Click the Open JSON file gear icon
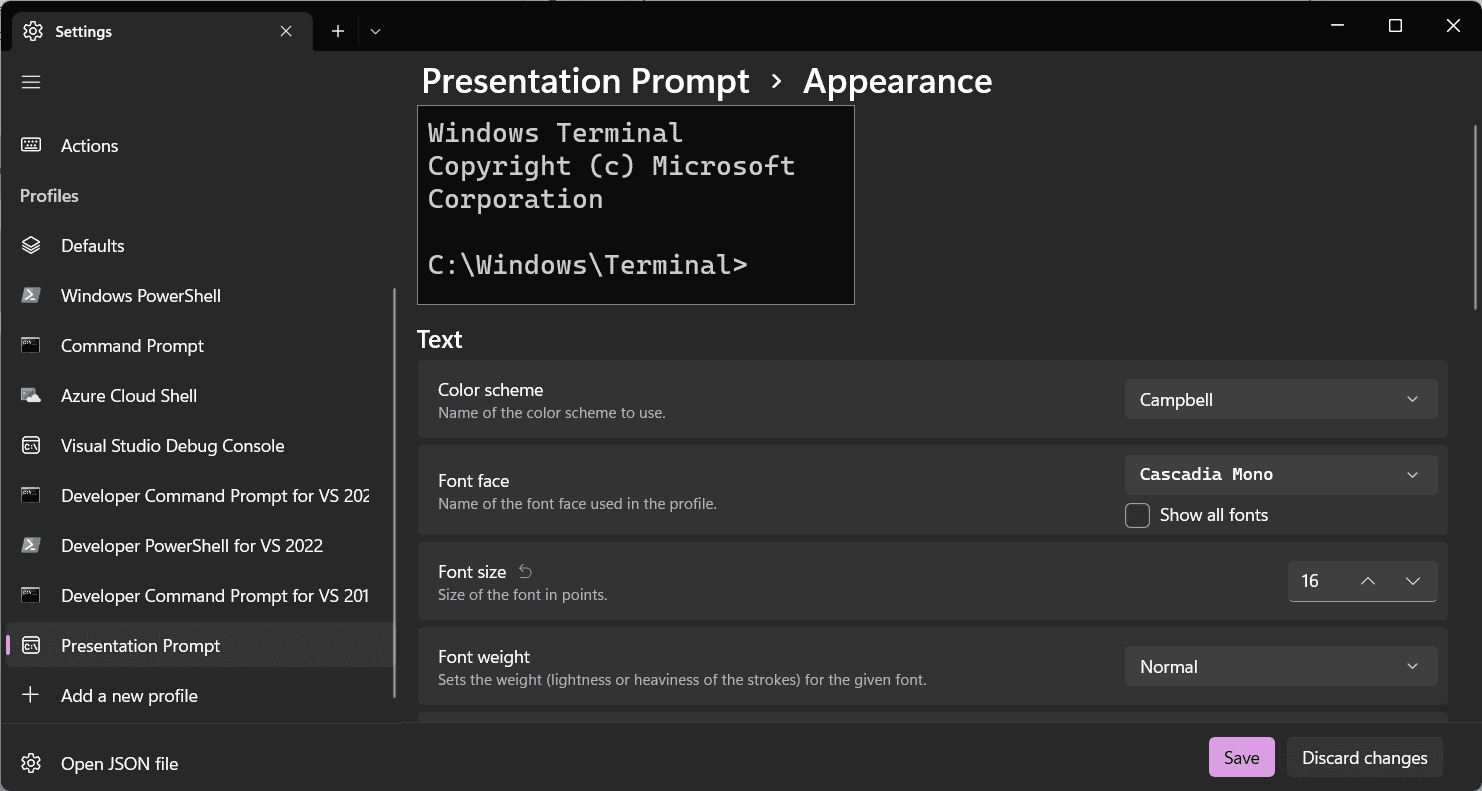 click(31, 764)
